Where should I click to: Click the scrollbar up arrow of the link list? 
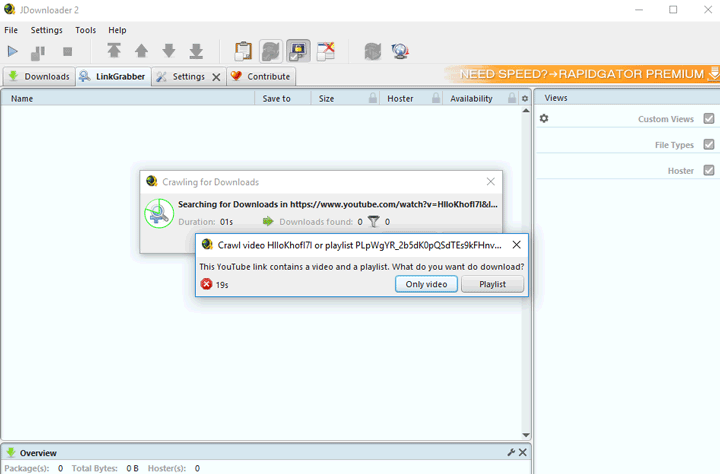click(x=526, y=111)
